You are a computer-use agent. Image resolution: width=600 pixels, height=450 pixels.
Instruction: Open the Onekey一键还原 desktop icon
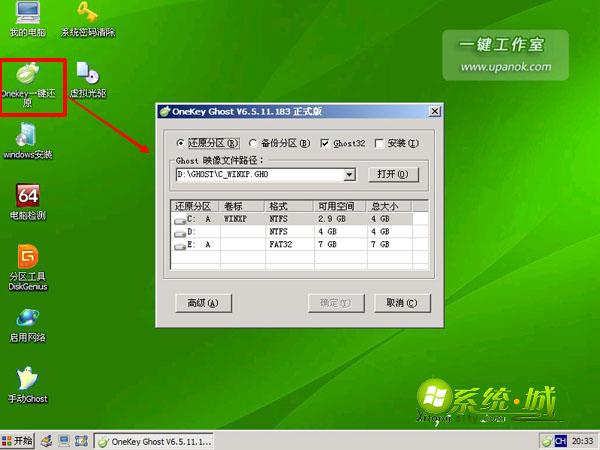28,84
